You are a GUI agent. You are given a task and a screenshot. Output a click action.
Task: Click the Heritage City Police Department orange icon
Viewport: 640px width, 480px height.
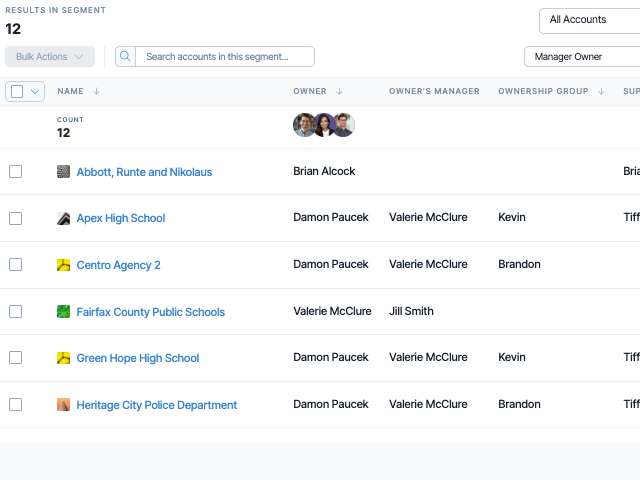pos(63,405)
